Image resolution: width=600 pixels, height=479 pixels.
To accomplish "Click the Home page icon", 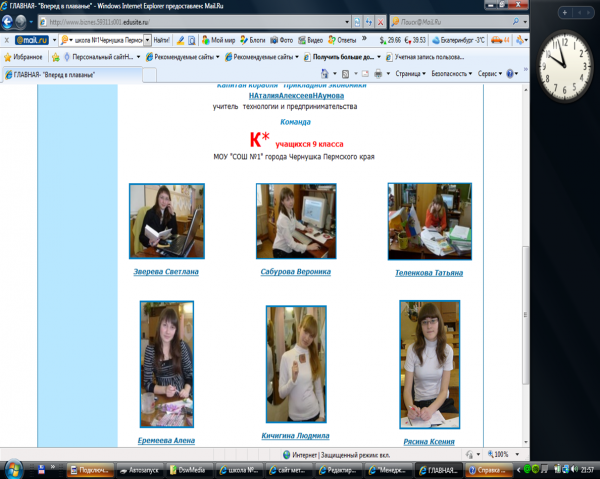I will point(324,73).
